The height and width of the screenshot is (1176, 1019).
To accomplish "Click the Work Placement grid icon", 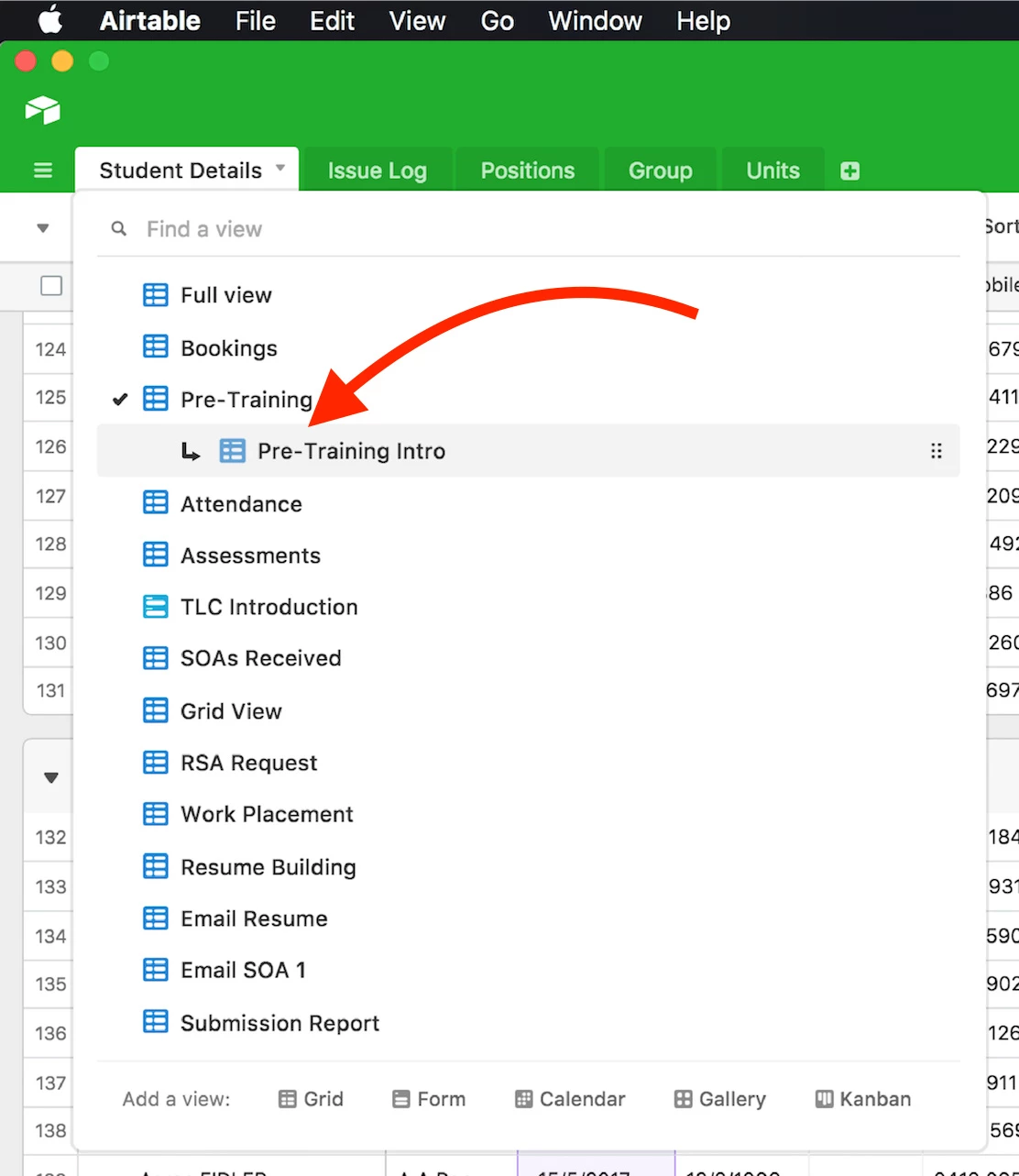I will [x=156, y=814].
